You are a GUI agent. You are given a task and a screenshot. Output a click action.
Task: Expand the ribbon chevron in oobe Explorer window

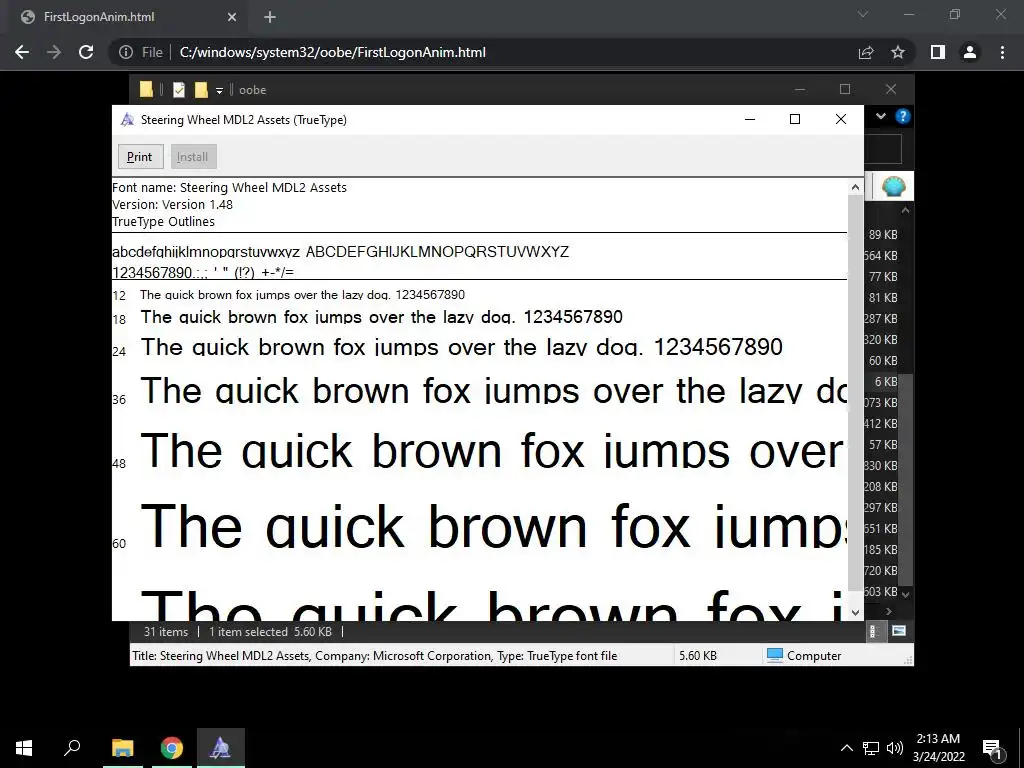(881, 116)
